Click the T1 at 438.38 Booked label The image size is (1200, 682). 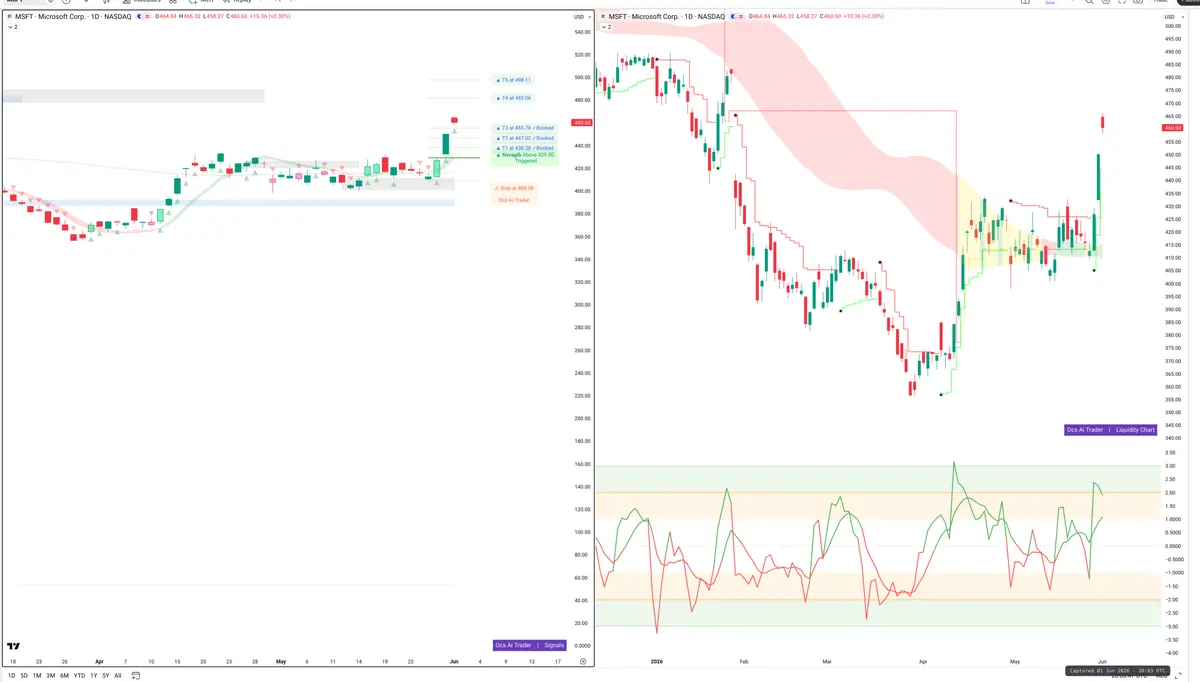pos(525,148)
